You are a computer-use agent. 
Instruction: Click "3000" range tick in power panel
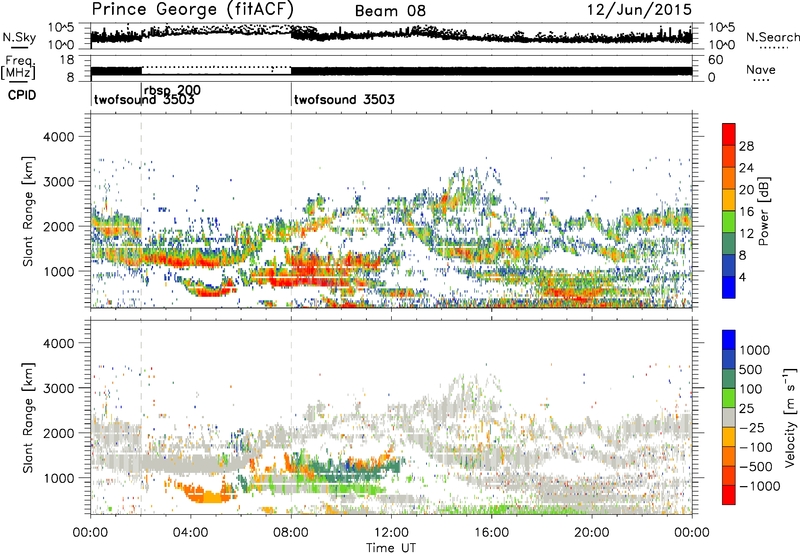59,182
